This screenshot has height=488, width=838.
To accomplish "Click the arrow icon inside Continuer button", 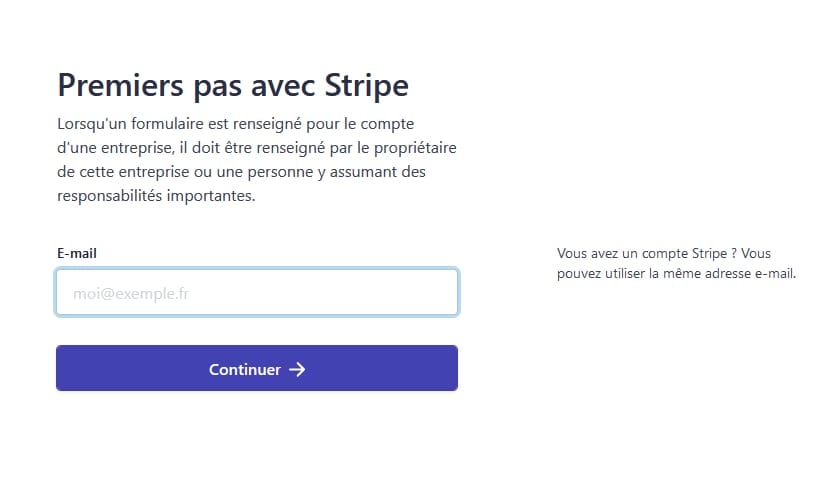I will point(297,369).
